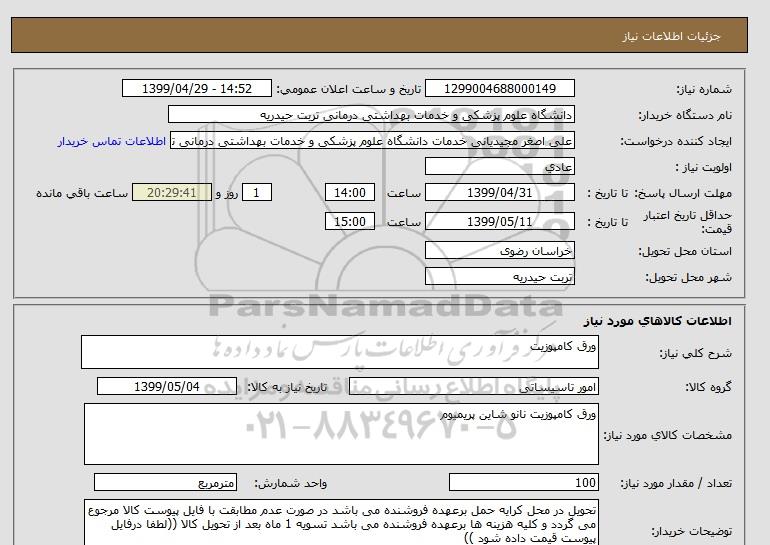770x545 pixels.
Task: Click the مشخصات کالای مورد نیاز label
Action: [x=667, y=435]
